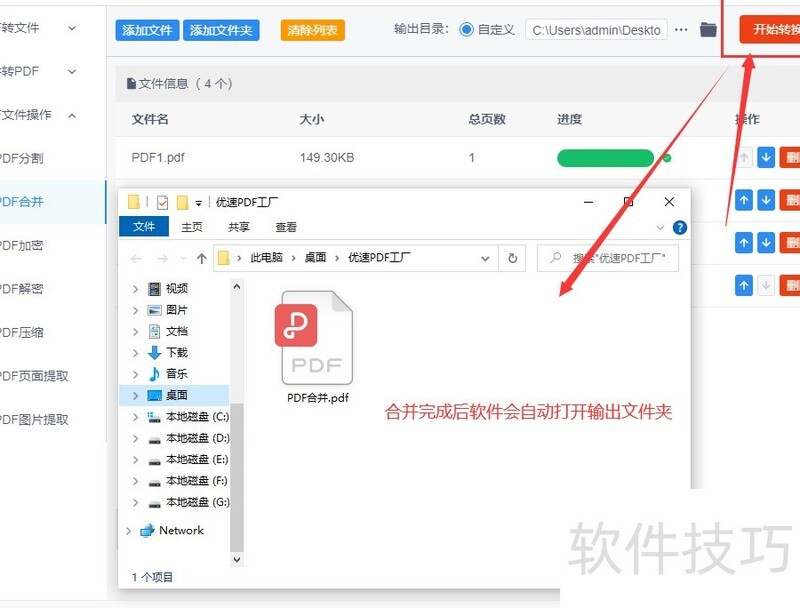Click the blue down-arrow to move PDF1.pdf down
Image resolution: width=800 pixels, height=608 pixels.
766,157
